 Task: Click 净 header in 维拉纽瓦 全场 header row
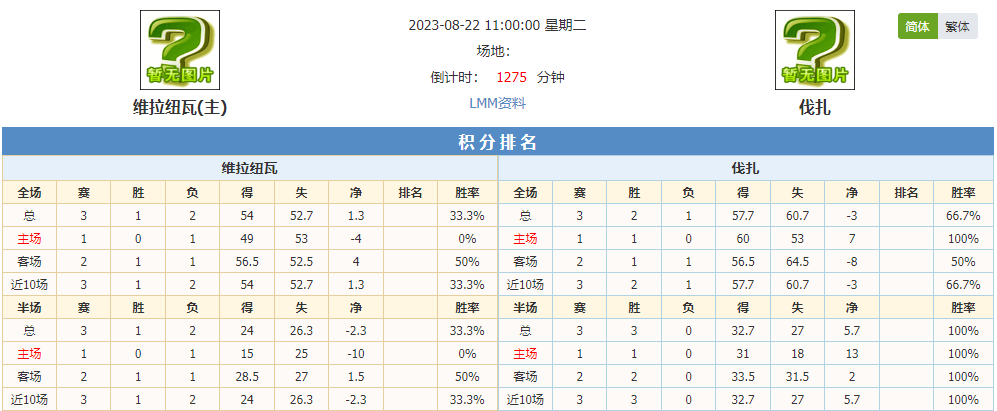tap(356, 193)
